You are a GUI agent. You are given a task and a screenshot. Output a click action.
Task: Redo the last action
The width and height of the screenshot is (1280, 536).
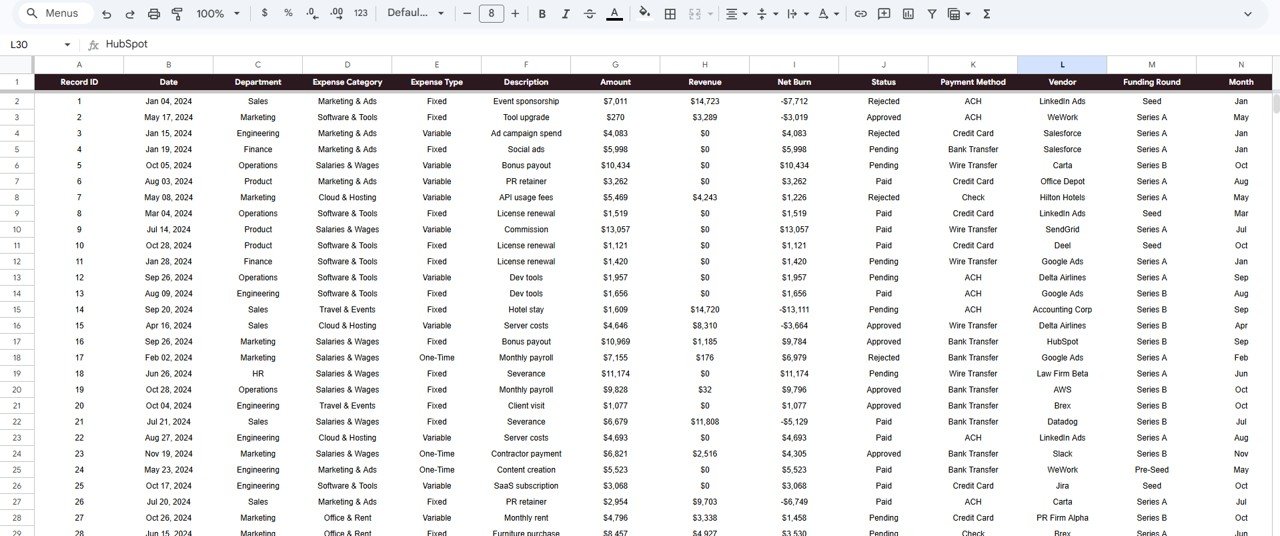[x=130, y=14]
